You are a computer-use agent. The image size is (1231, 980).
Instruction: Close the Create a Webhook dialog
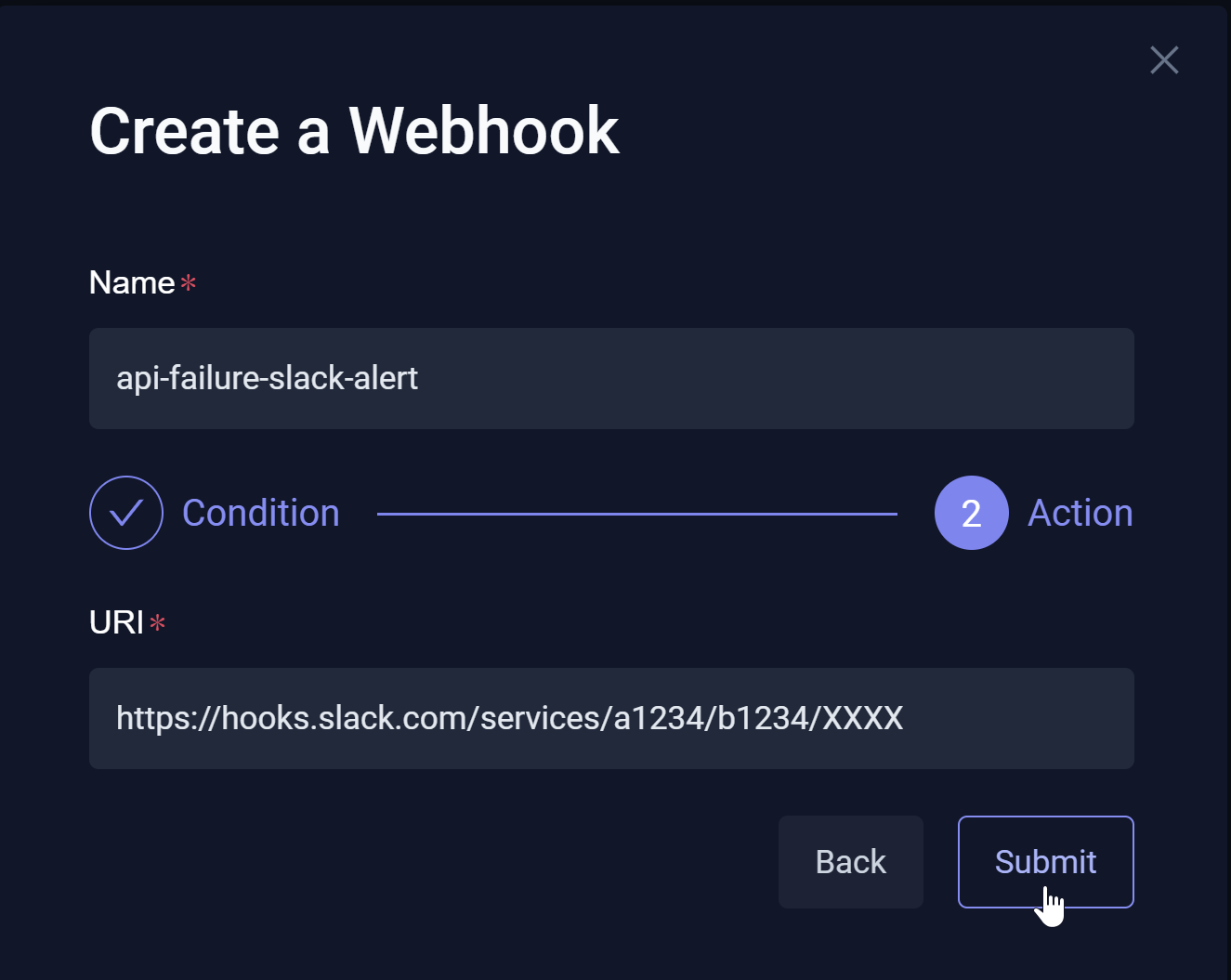[1164, 59]
